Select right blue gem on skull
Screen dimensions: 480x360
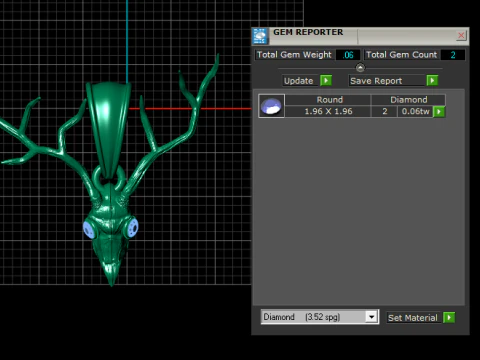132,227
